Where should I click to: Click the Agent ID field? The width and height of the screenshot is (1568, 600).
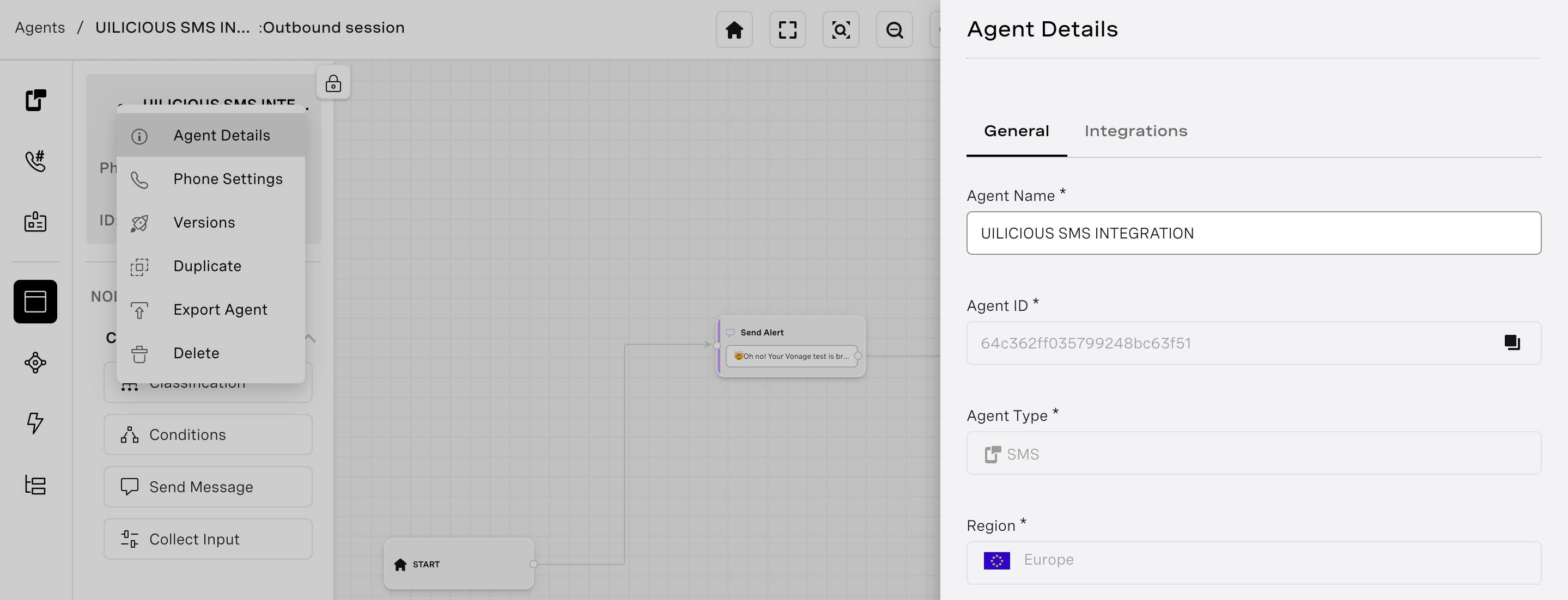click(1253, 343)
